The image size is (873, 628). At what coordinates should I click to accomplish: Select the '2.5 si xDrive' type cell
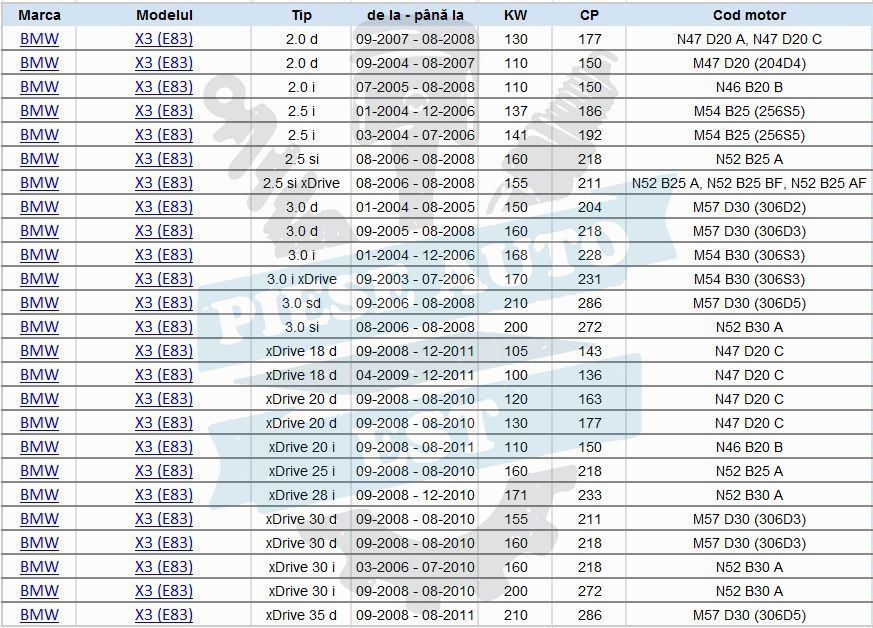pyautogui.click(x=301, y=183)
